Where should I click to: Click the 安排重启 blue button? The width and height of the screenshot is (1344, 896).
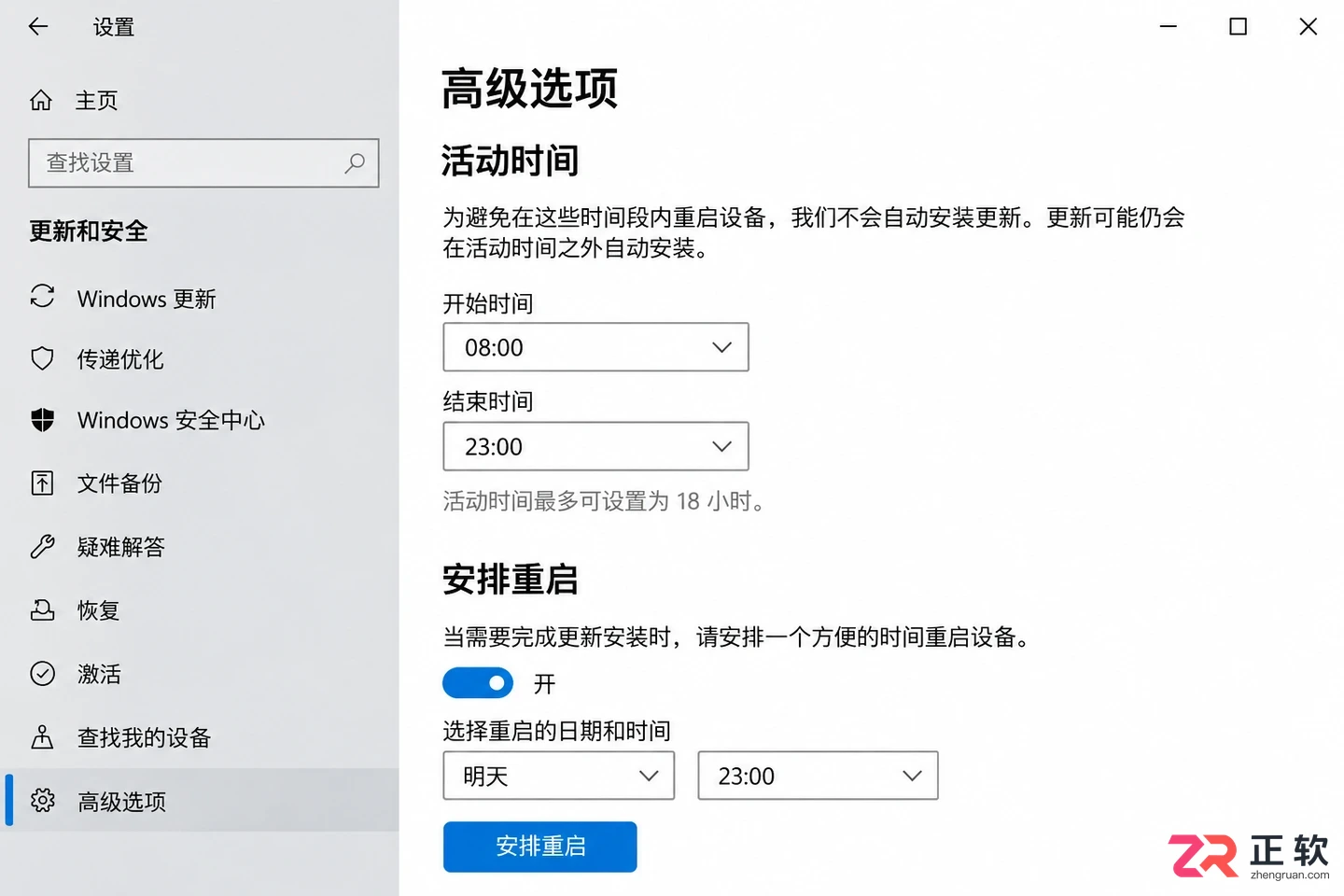(x=540, y=847)
